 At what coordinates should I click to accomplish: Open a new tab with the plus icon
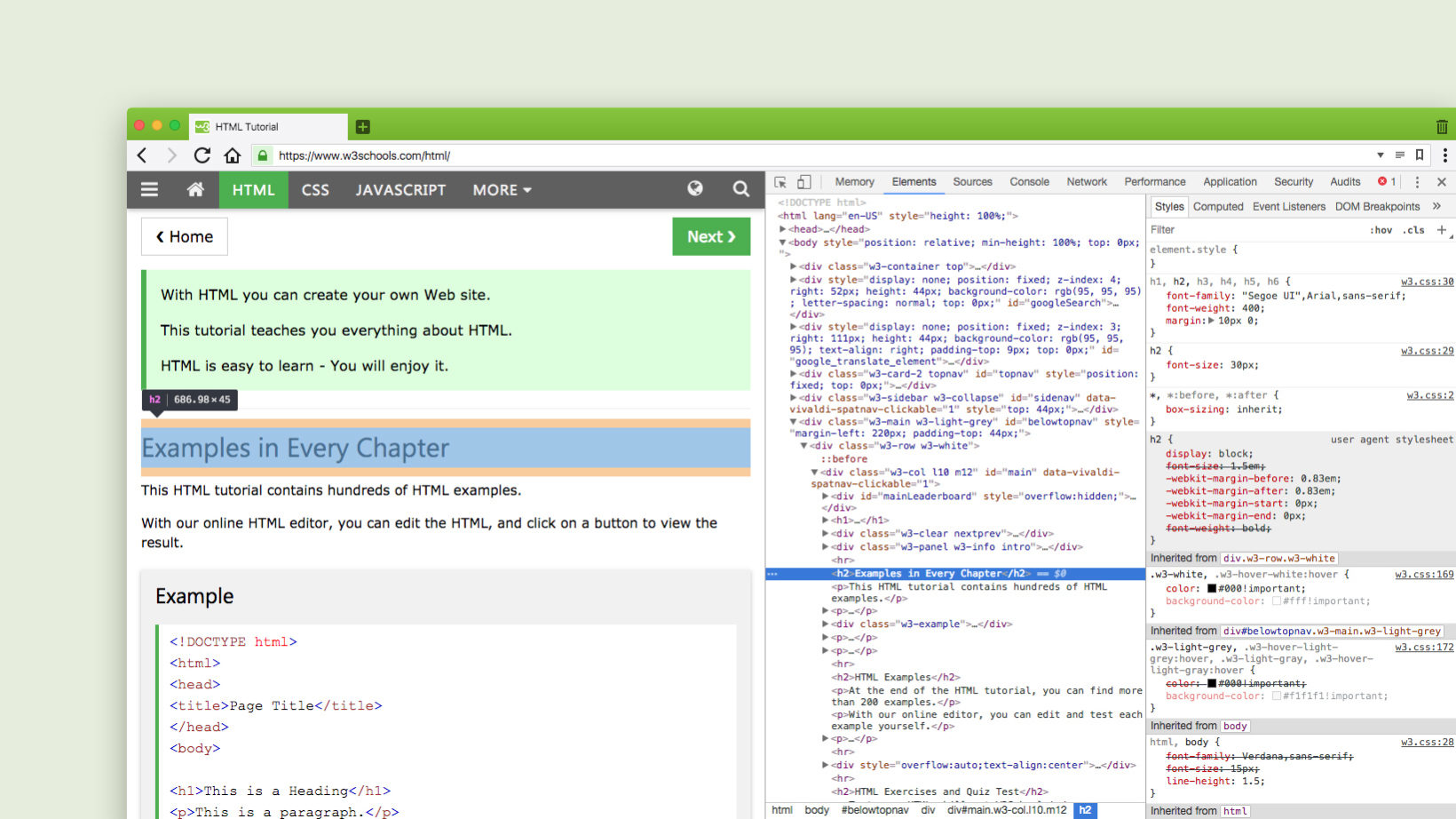coord(362,127)
